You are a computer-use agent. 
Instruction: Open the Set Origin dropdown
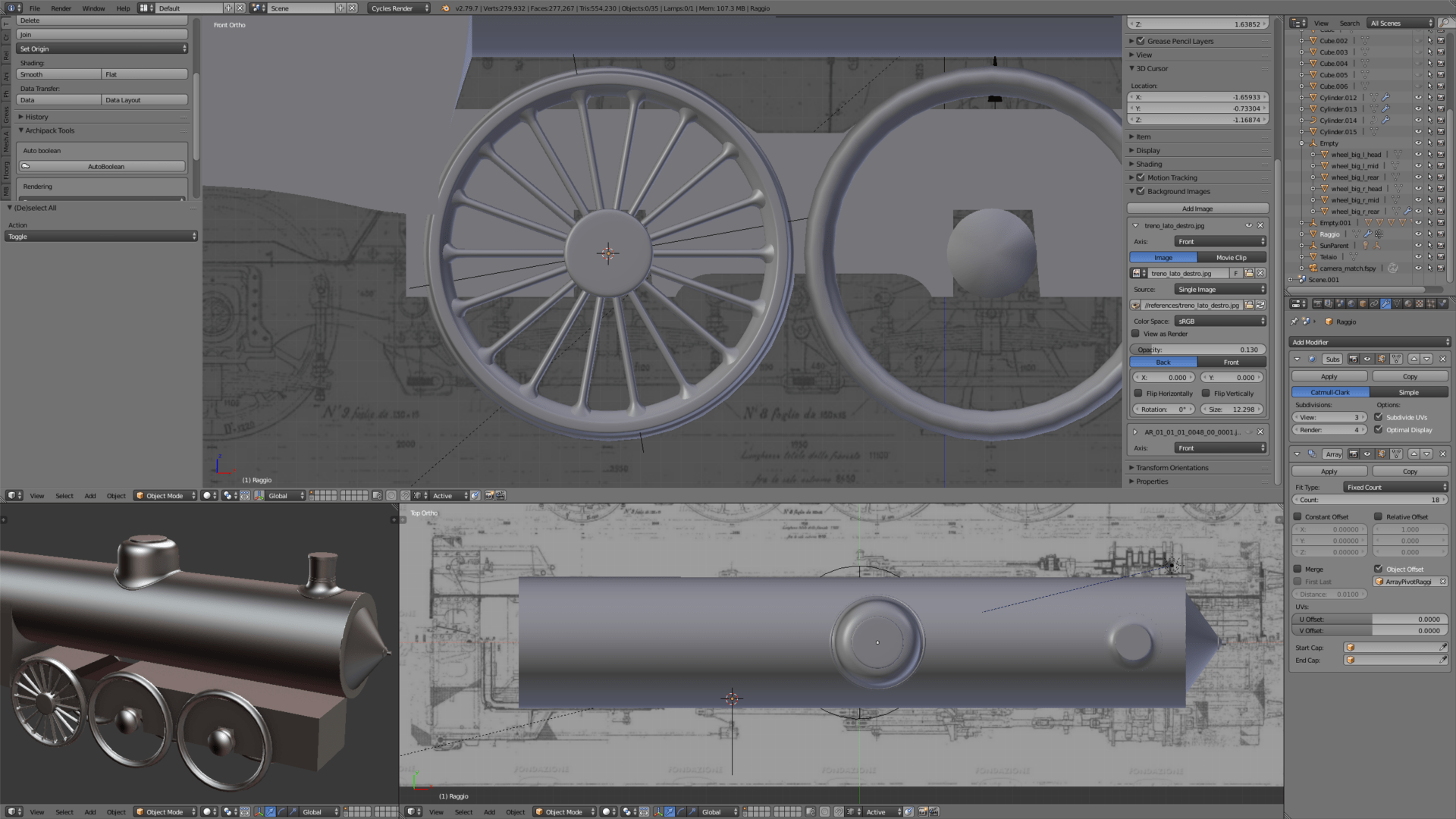[x=102, y=49]
